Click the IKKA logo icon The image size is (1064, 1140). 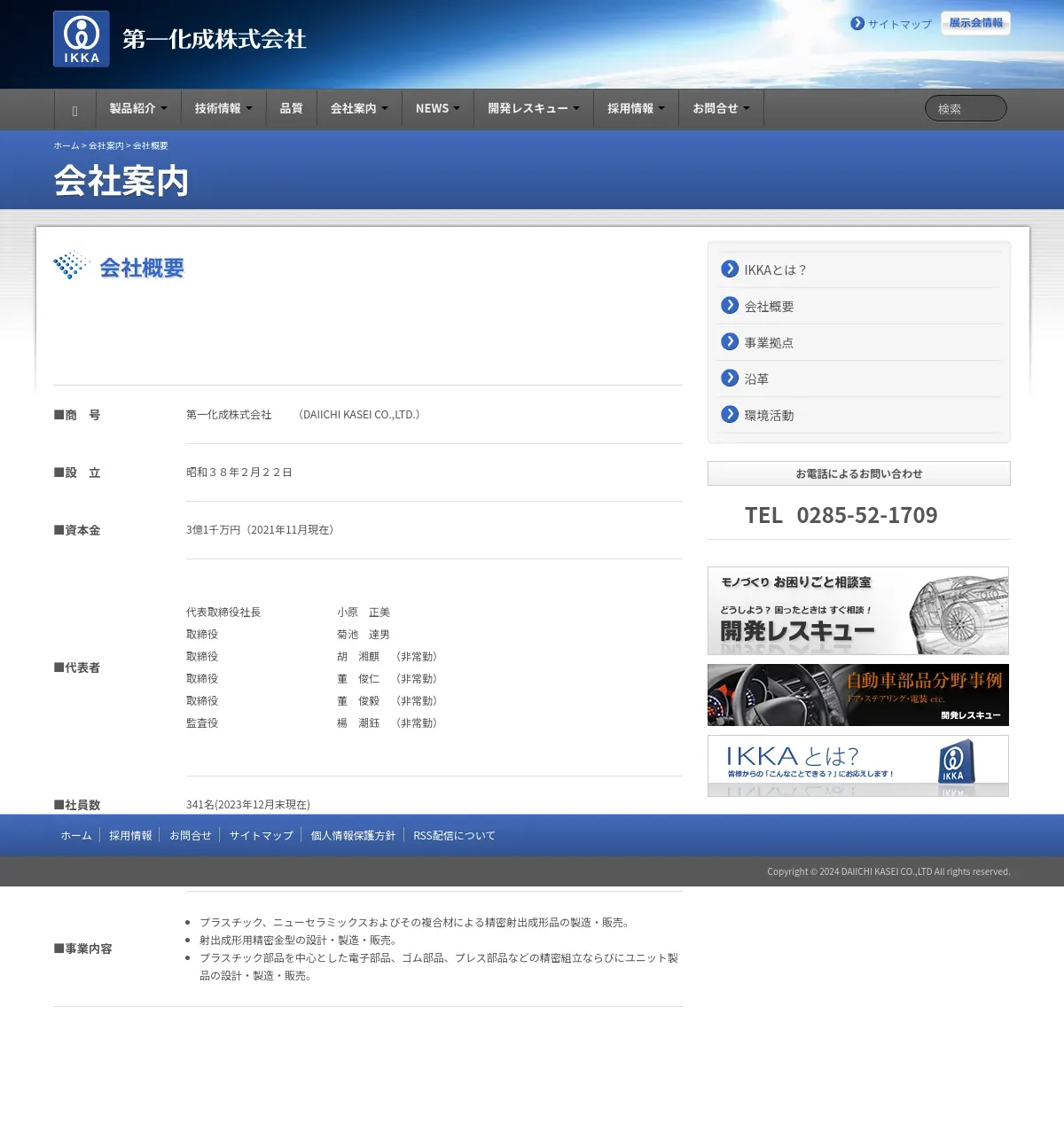click(x=82, y=39)
